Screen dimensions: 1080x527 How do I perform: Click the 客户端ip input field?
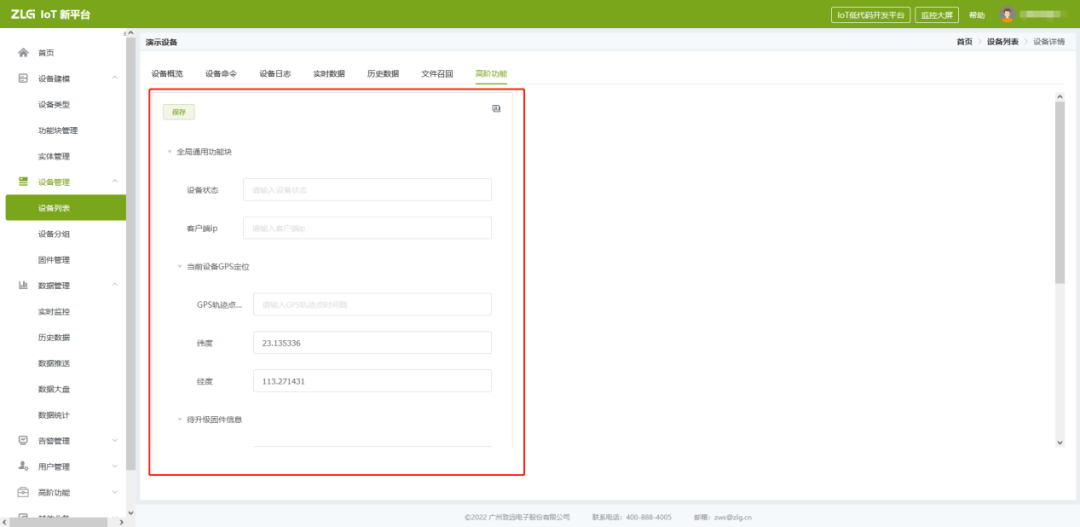367,228
